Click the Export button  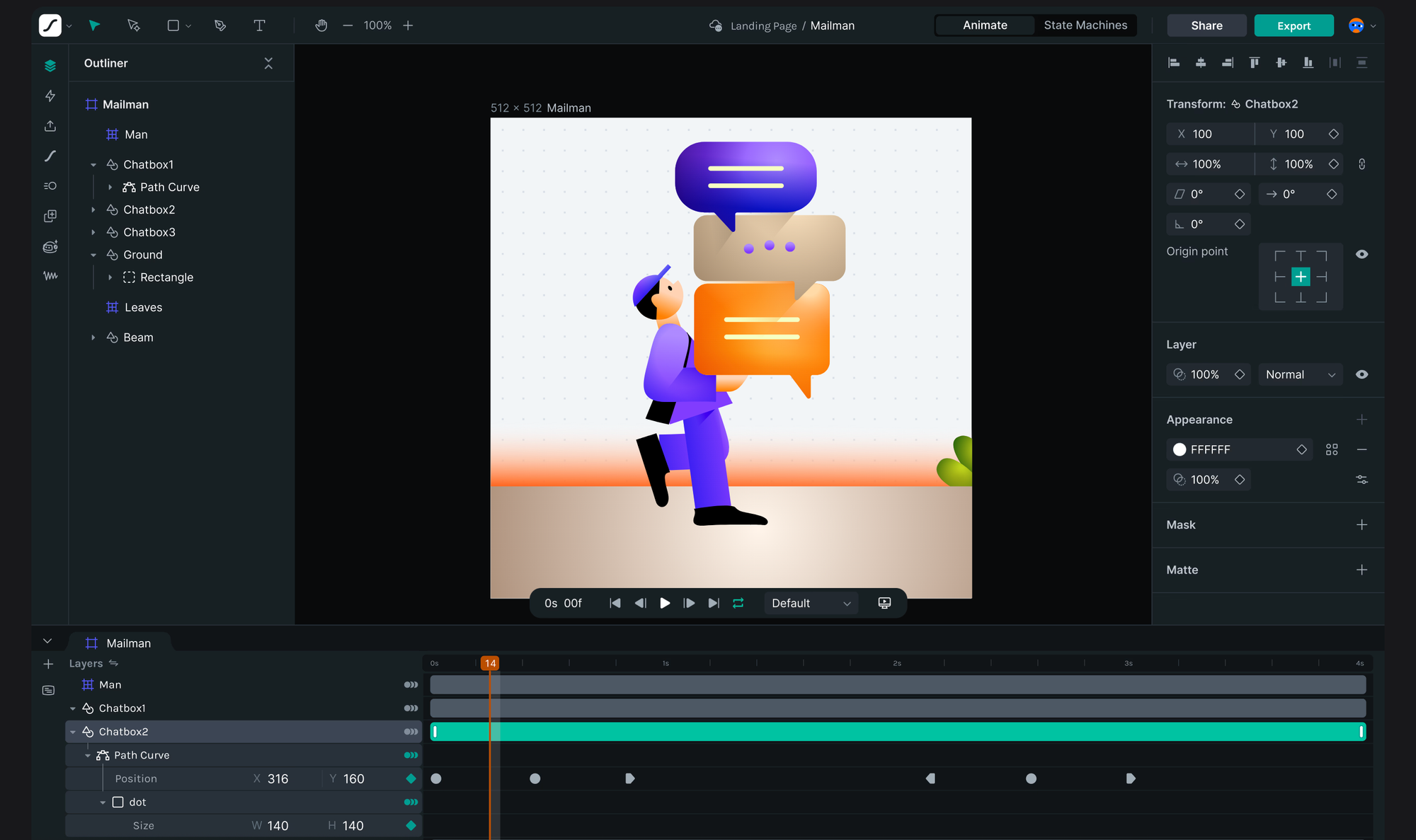[x=1294, y=25]
